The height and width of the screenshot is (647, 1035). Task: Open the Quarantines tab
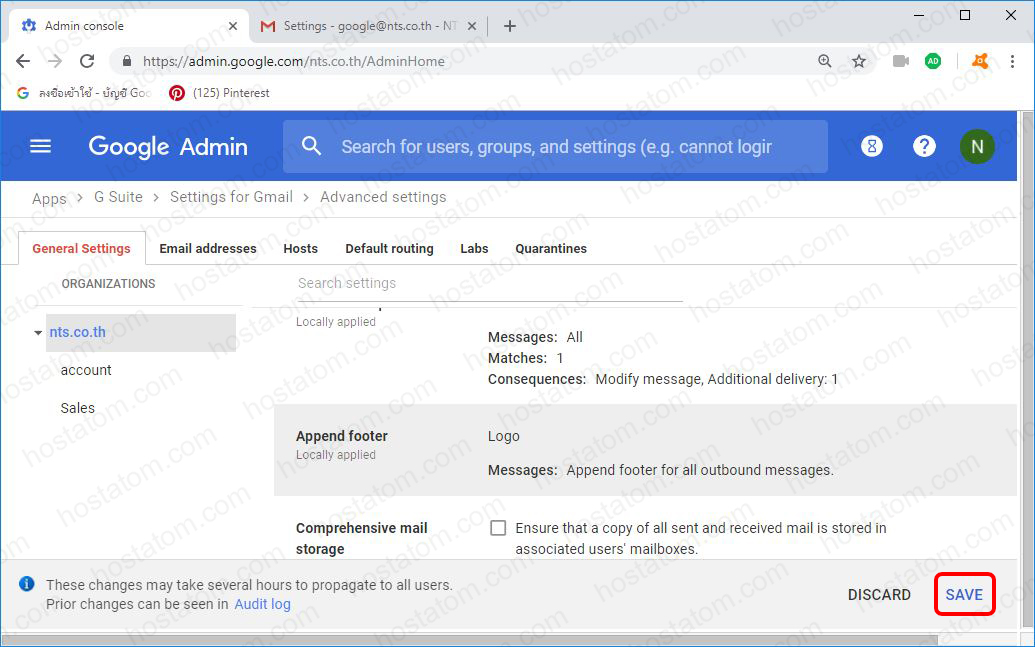click(551, 248)
